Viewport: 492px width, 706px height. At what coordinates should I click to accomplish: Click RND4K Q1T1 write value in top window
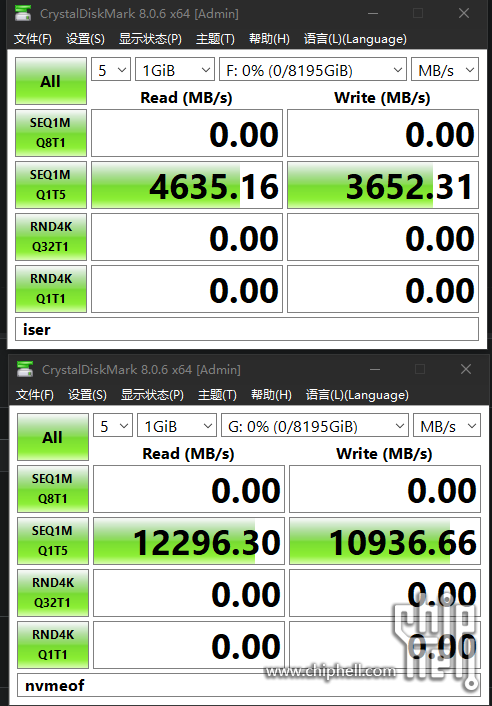pos(383,289)
